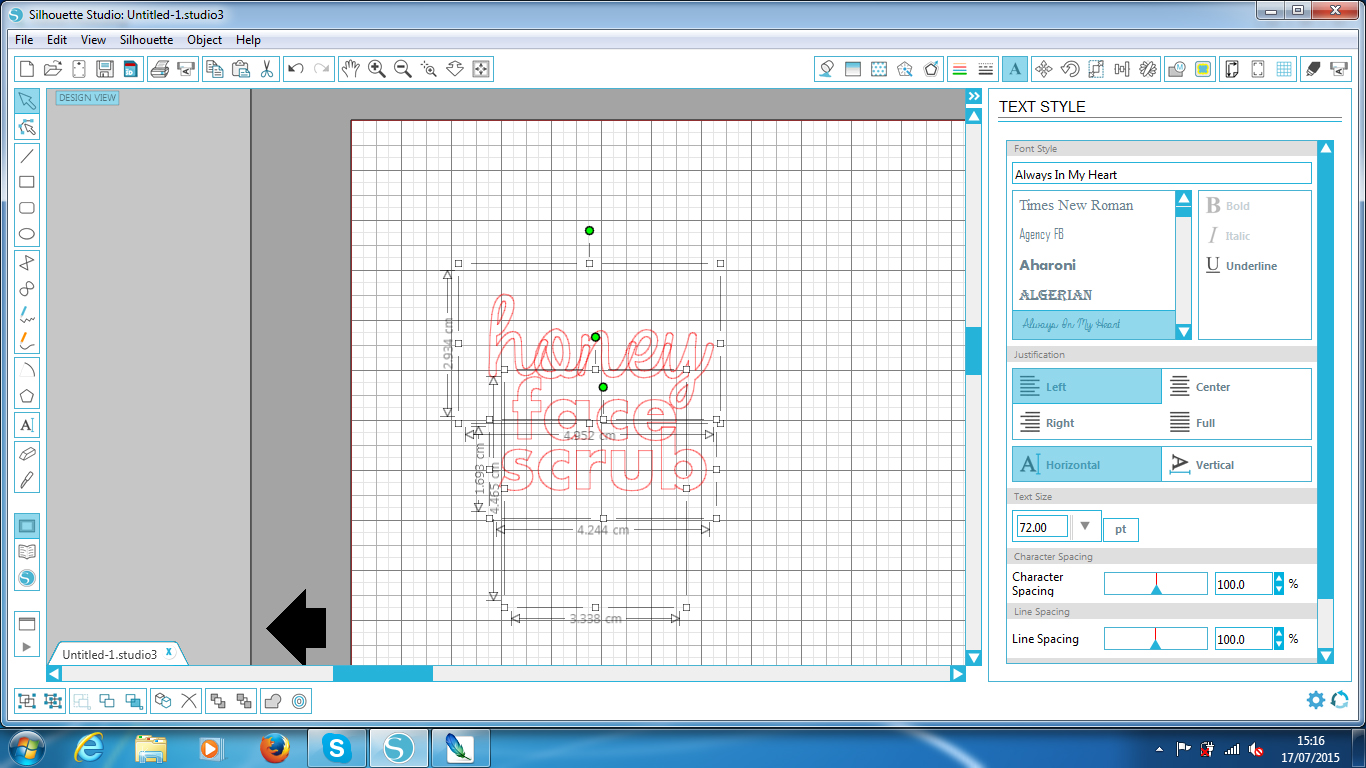1366x768 pixels.
Task: Activate the Pan hand tool
Action: pyautogui.click(x=350, y=69)
